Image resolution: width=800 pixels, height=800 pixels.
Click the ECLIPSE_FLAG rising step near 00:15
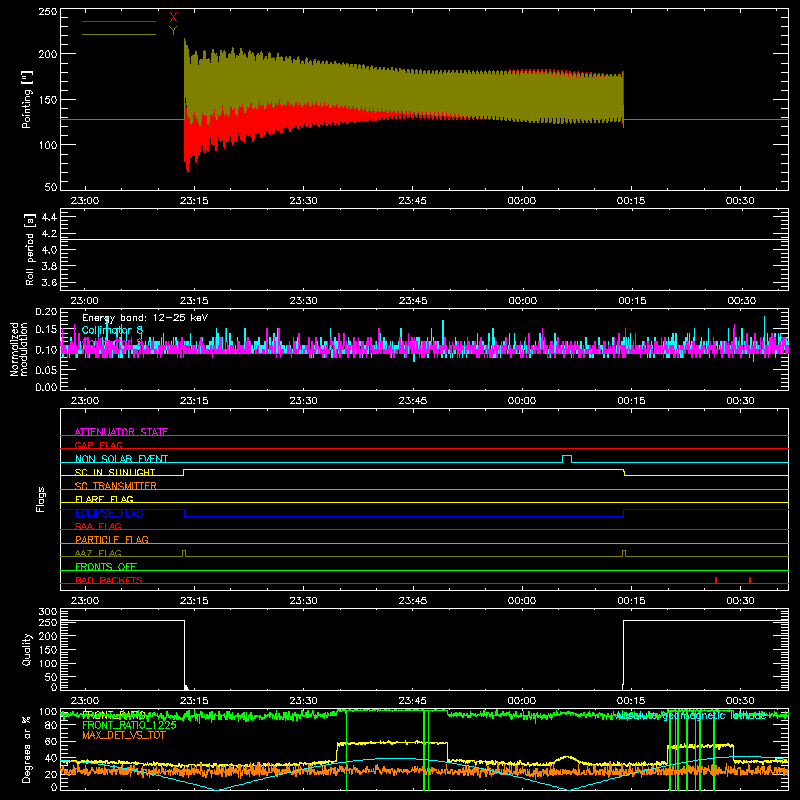pyautogui.click(x=624, y=513)
